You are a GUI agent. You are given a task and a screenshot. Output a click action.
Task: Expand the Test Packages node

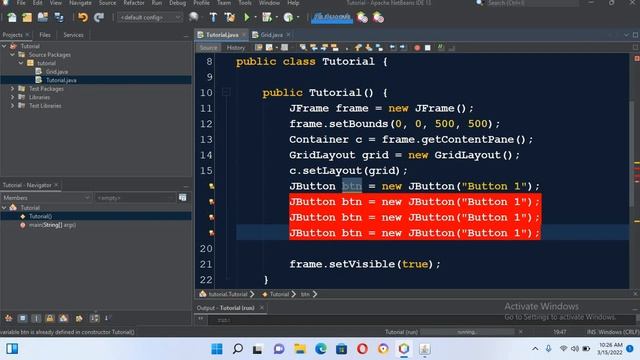coord(13,89)
